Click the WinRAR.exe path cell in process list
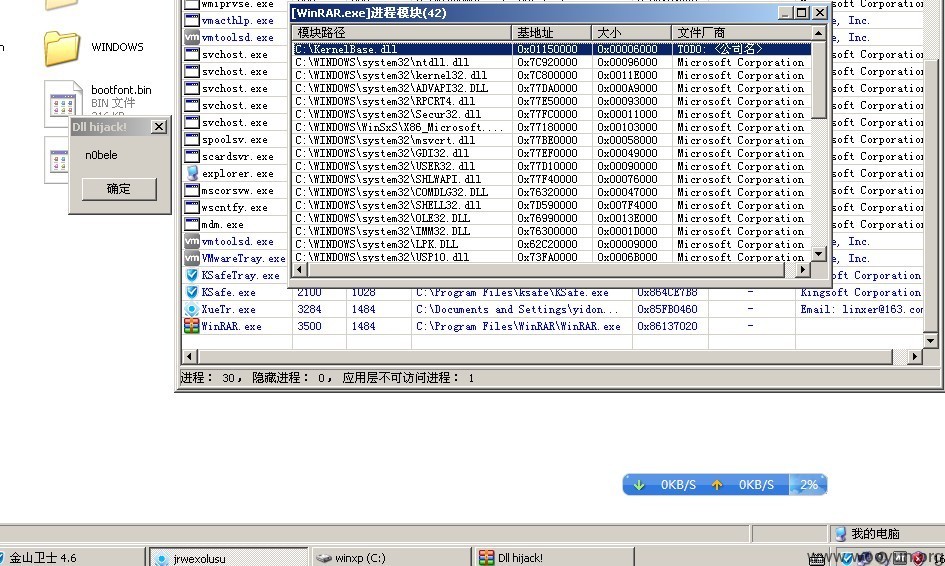This screenshot has height=566, width=945. (x=518, y=326)
